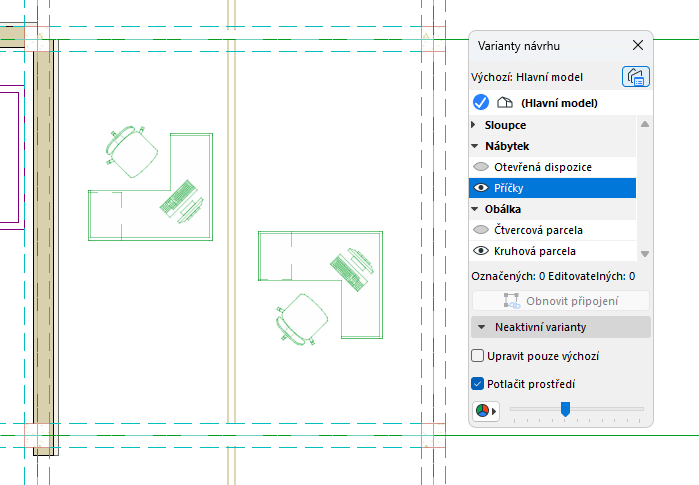Click list scrollbar up arrow

[645, 124]
